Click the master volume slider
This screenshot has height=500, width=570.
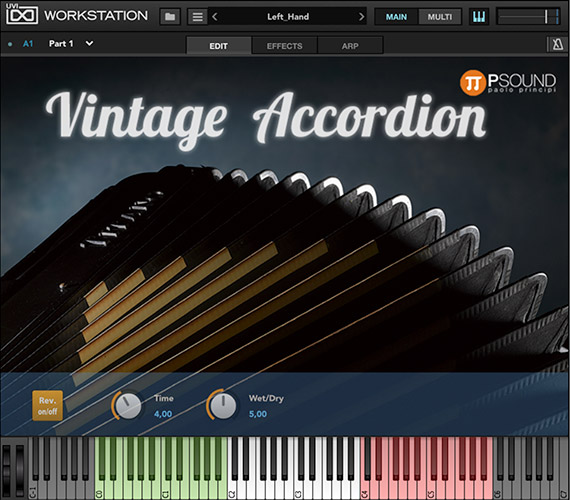[x=528, y=17]
